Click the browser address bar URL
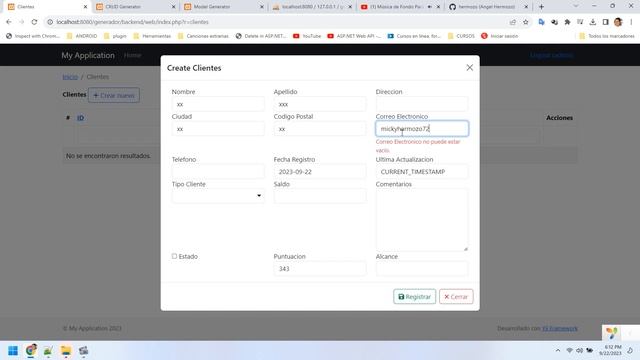 tap(133, 22)
